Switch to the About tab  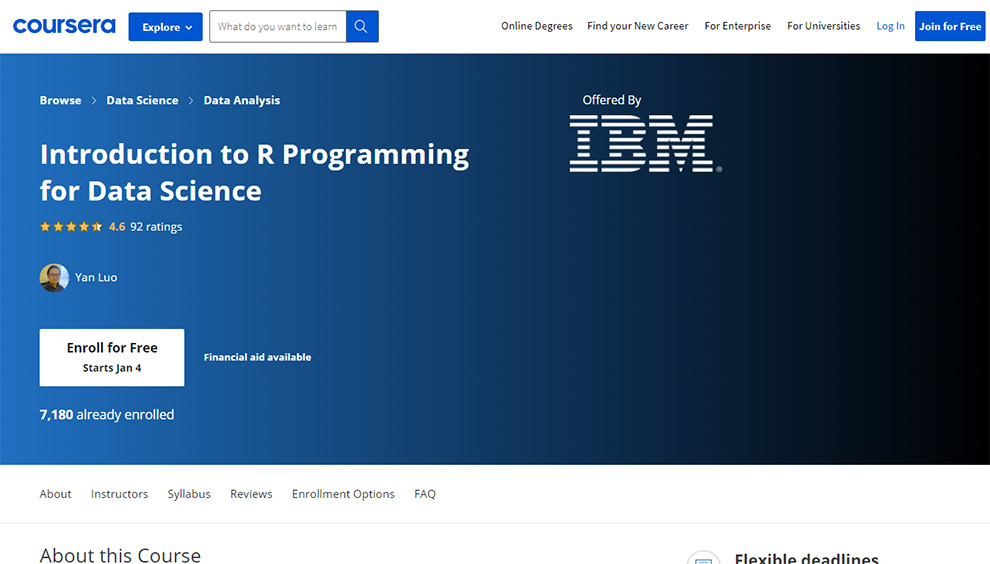coord(56,494)
